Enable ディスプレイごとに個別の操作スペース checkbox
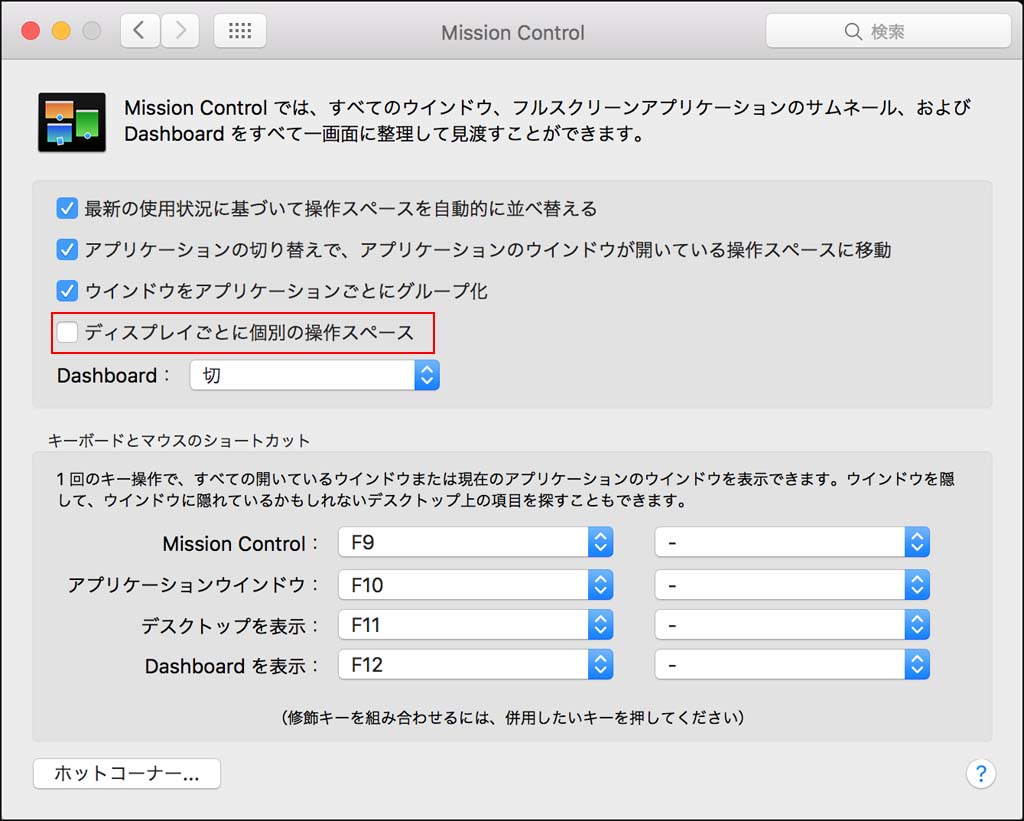The image size is (1024, 821). pos(67,332)
